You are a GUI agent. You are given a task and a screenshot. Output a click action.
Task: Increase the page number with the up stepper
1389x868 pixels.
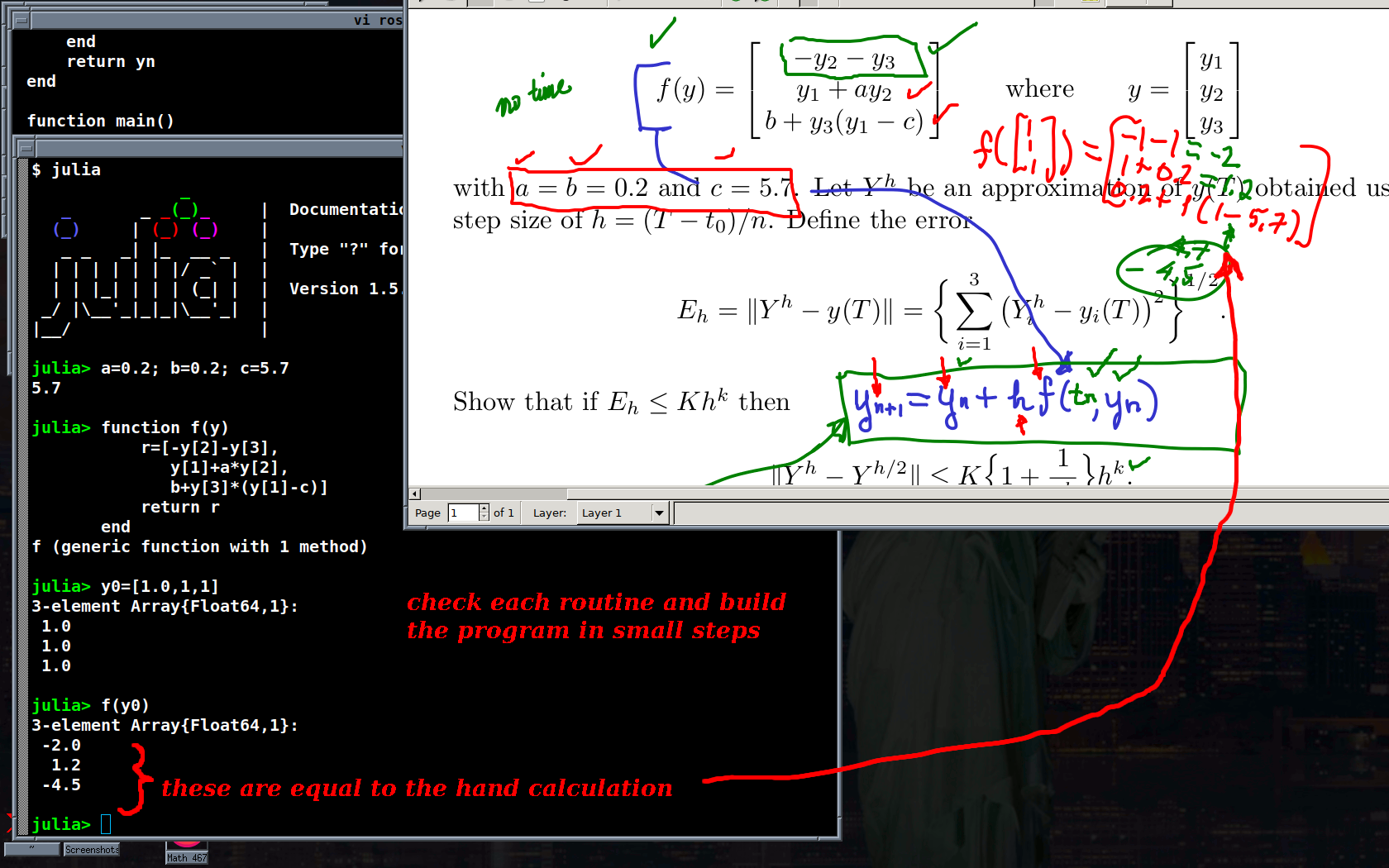click(484, 508)
